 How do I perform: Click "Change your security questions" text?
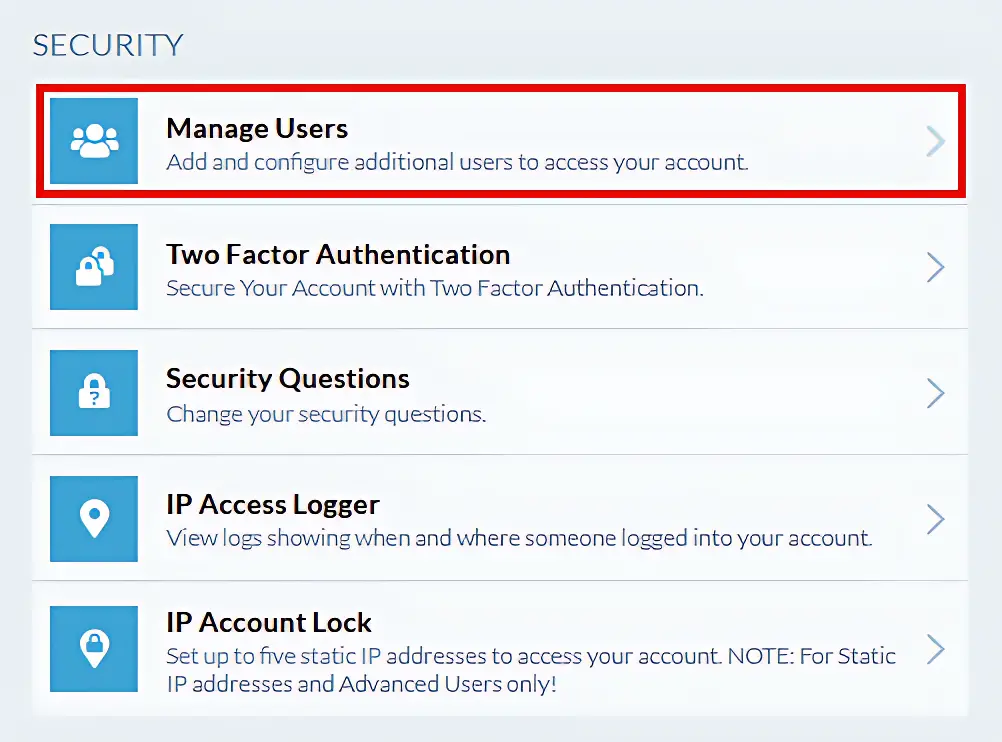pos(326,414)
